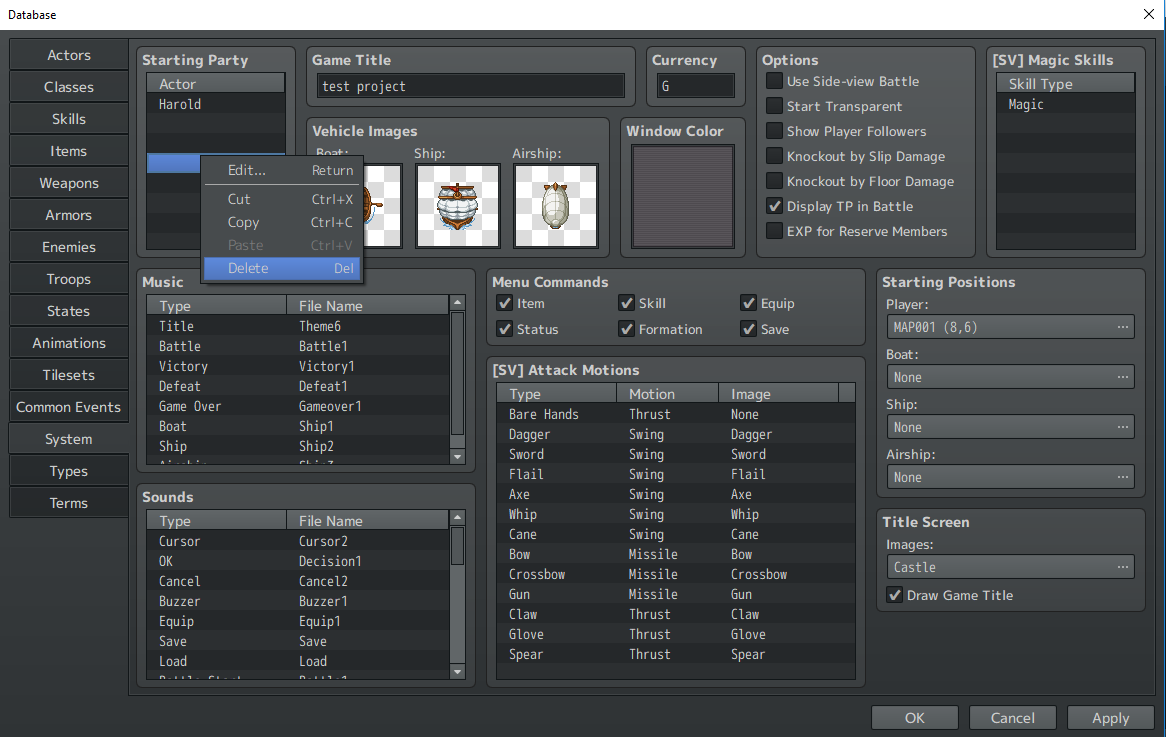Open the Classes tab

(68, 87)
